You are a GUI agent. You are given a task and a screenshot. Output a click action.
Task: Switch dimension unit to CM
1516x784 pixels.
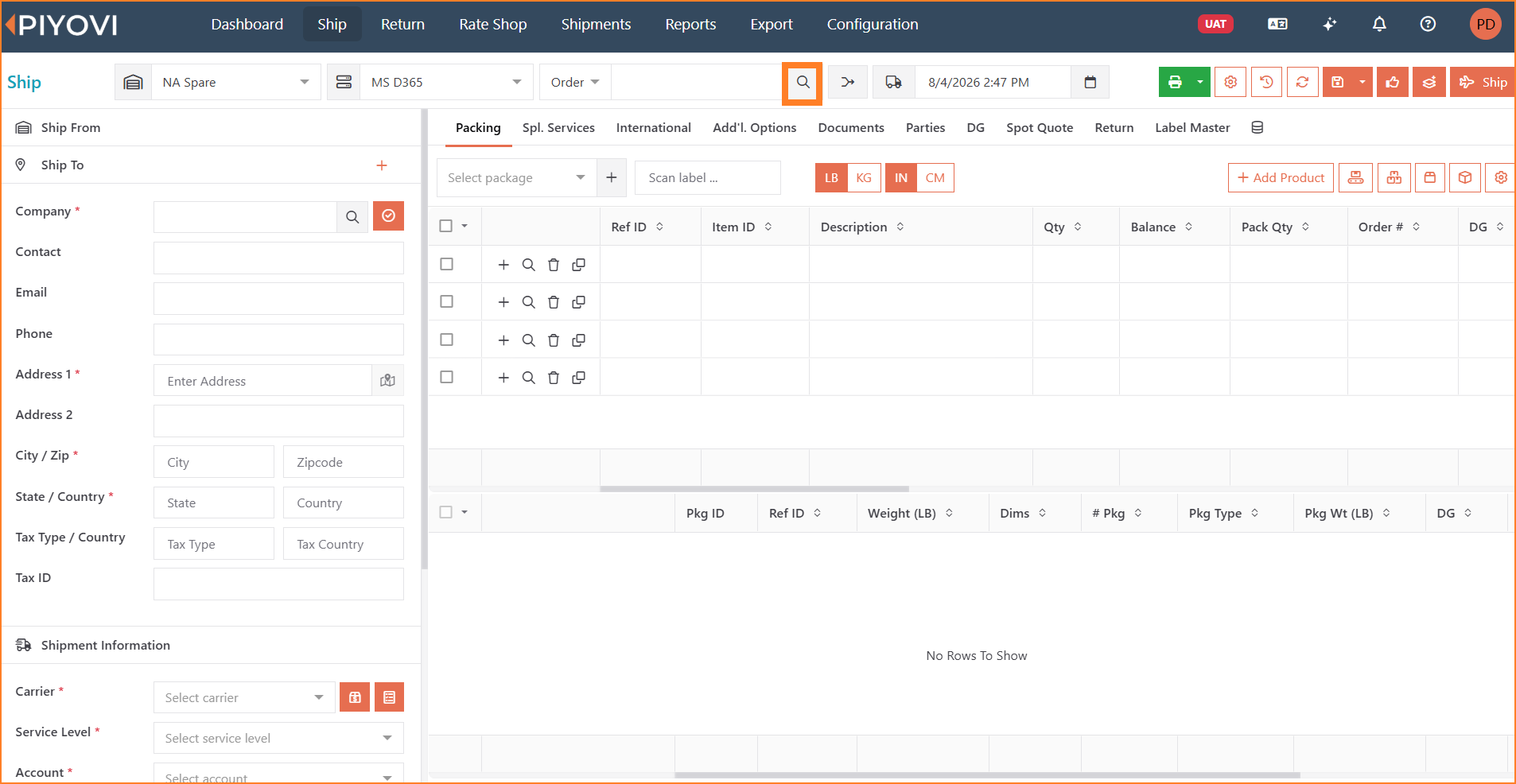tap(935, 178)
